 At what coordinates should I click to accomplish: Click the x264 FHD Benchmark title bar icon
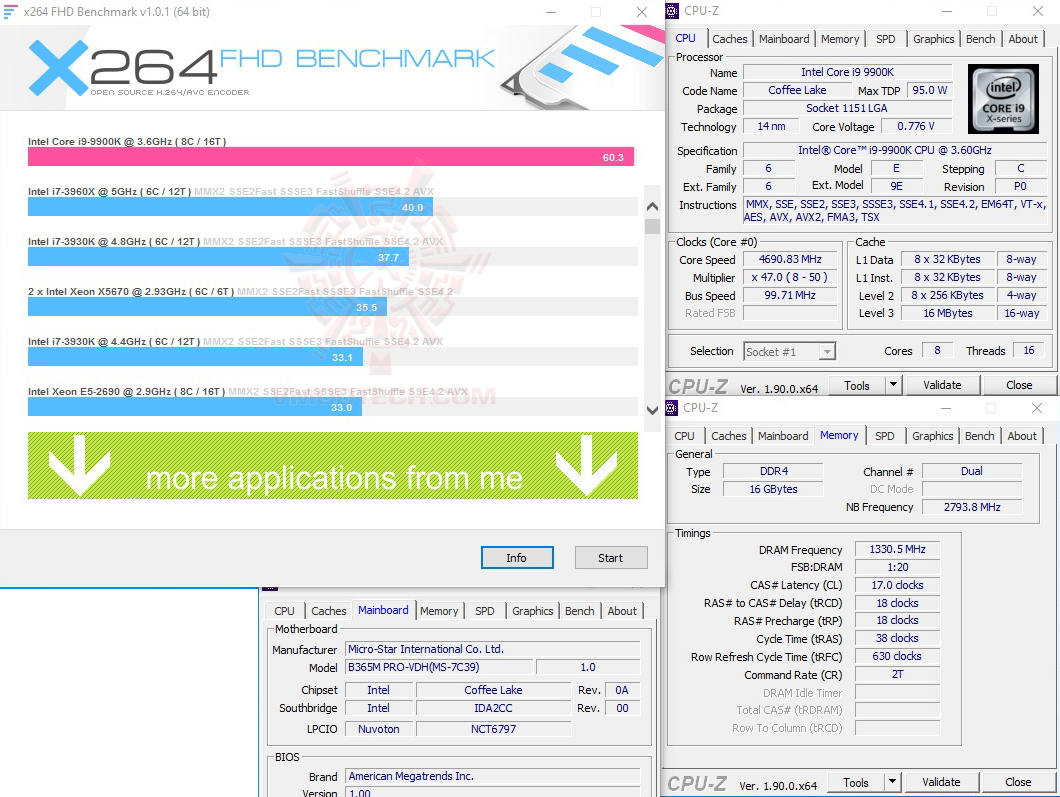pyautogui.click(x=10, y=11)
